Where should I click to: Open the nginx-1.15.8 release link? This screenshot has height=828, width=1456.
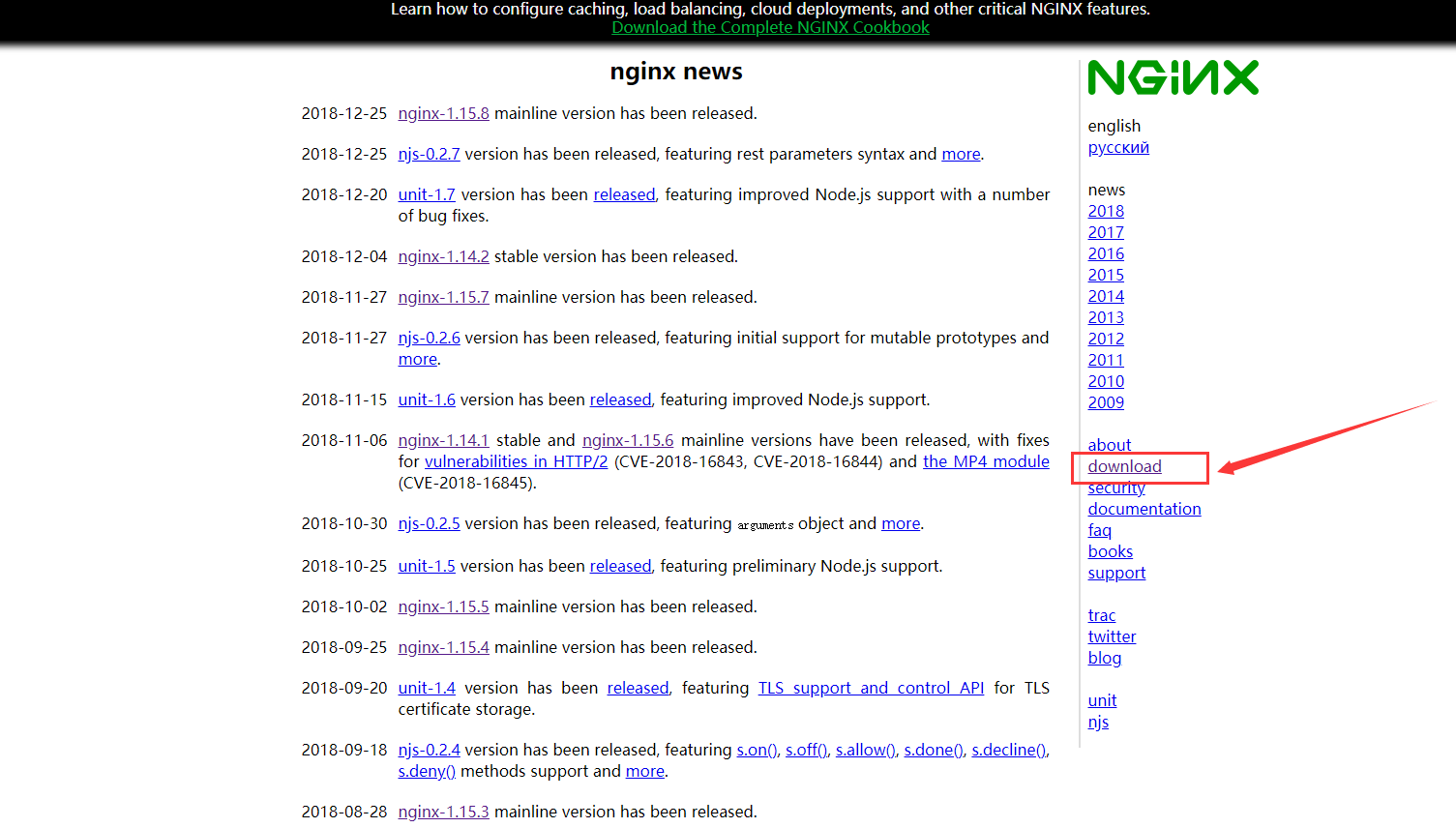tap(443, 113)
